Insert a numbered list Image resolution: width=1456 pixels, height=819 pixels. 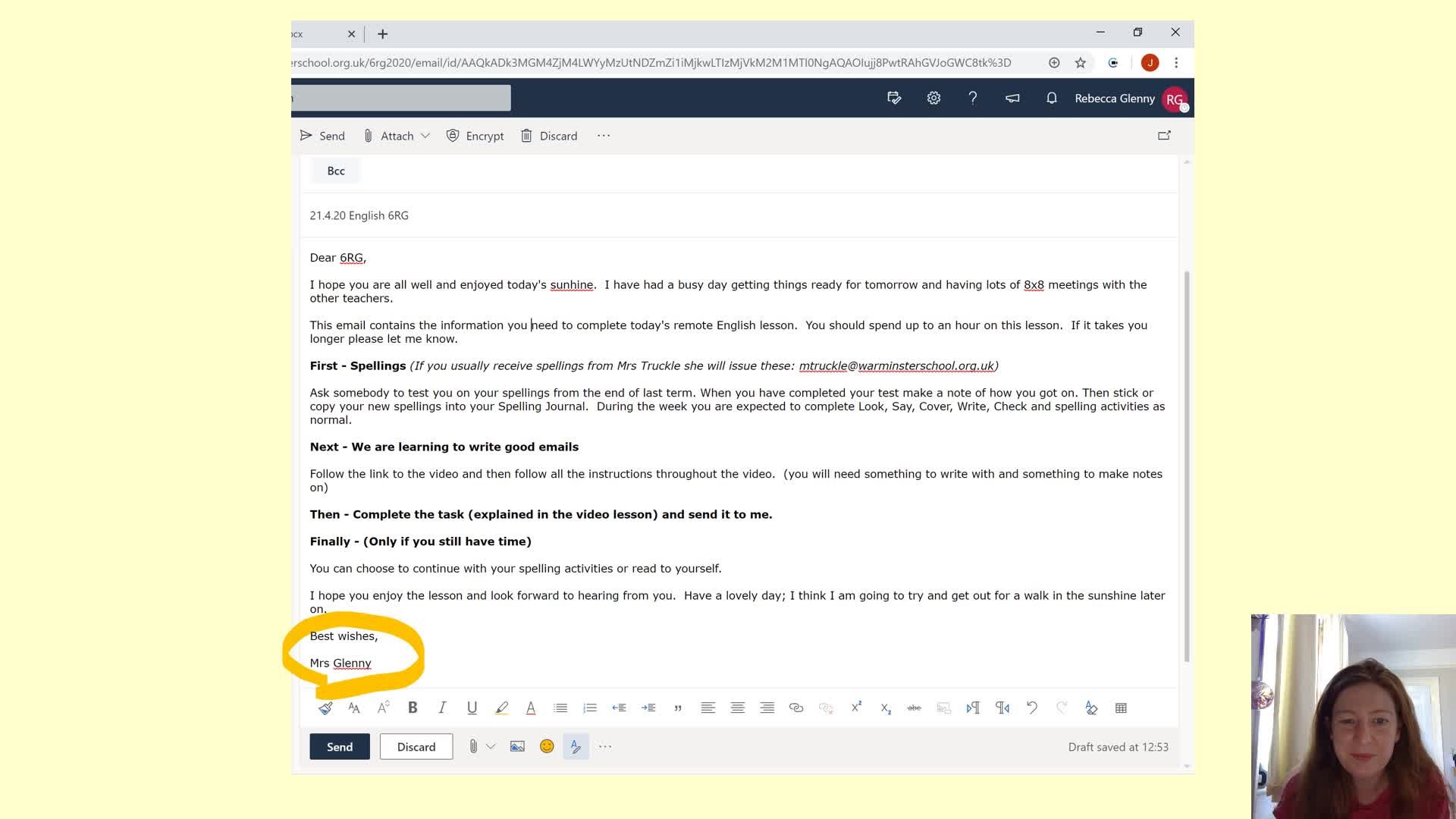click(590, 708)
